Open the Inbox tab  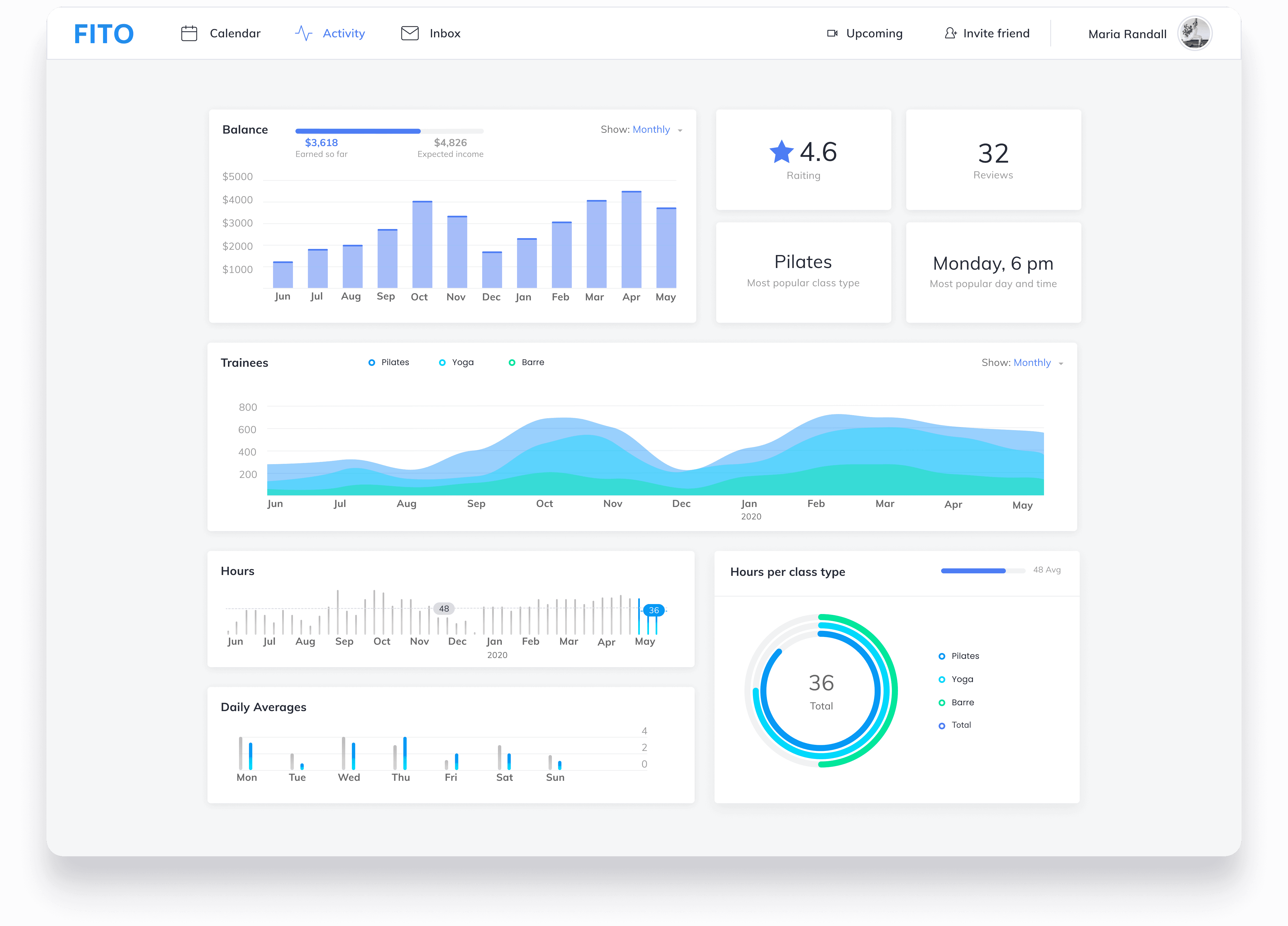tap(430, 33)
